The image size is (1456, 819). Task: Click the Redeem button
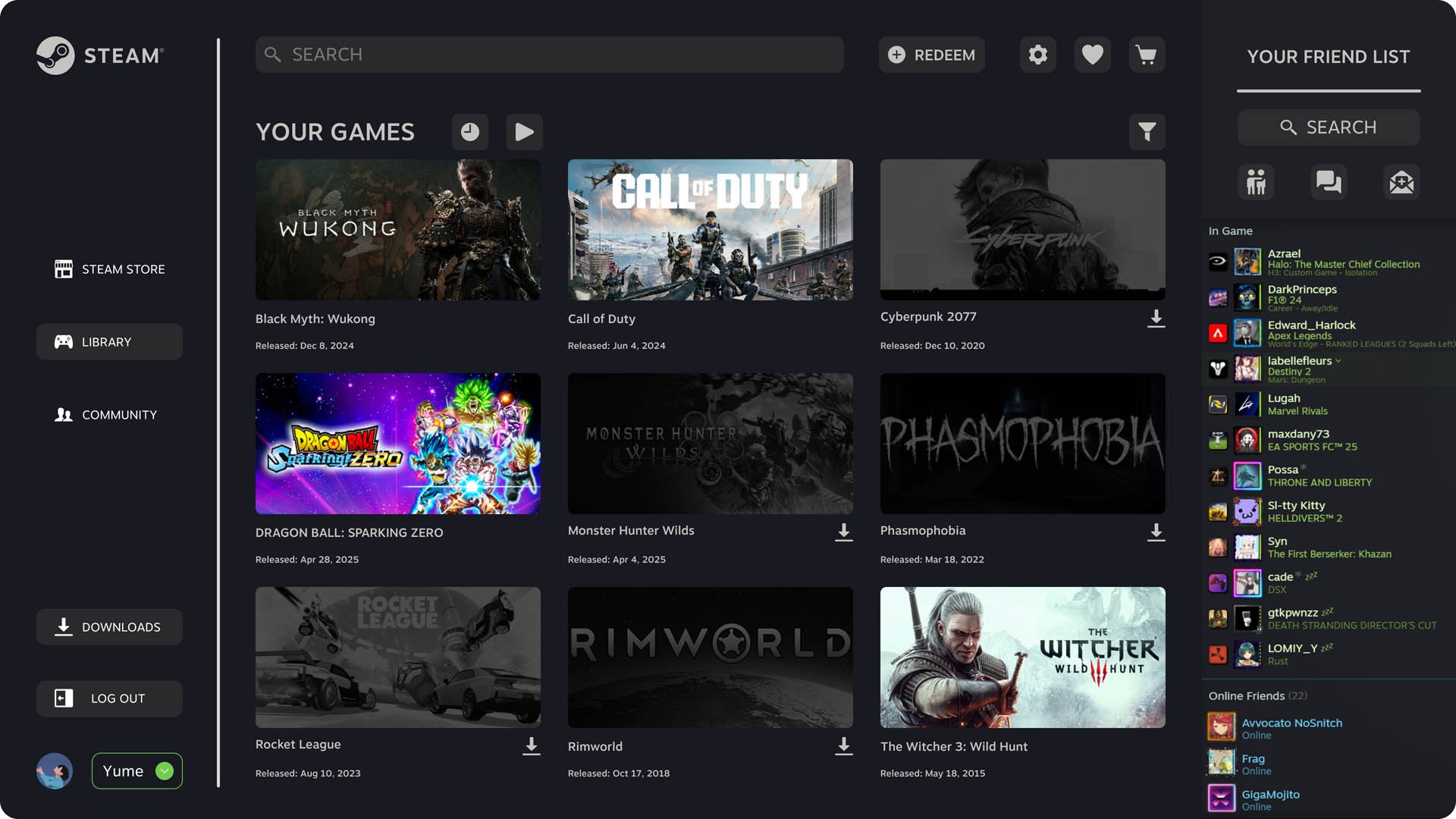tap(931, 55)
